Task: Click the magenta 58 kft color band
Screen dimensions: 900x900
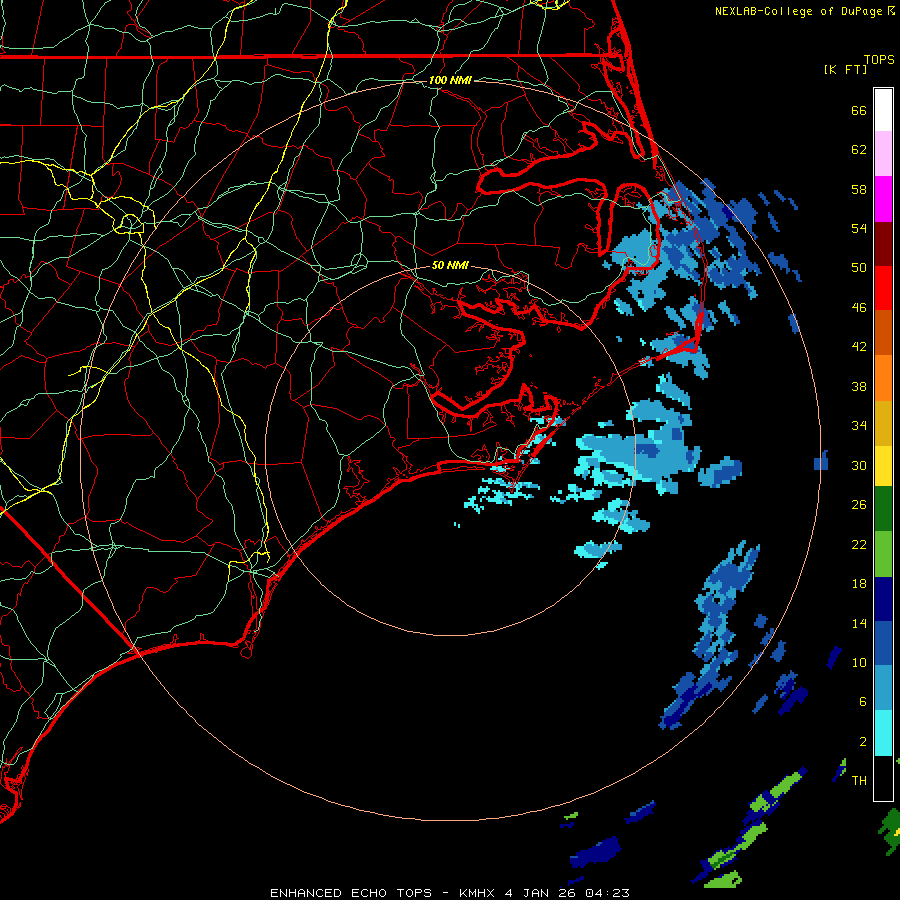Action: pos(883,199)
